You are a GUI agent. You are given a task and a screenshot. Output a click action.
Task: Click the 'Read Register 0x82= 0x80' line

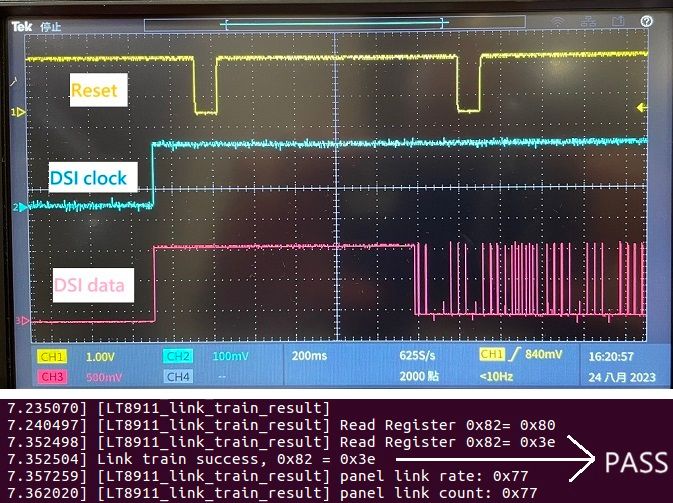coord(281,425)
